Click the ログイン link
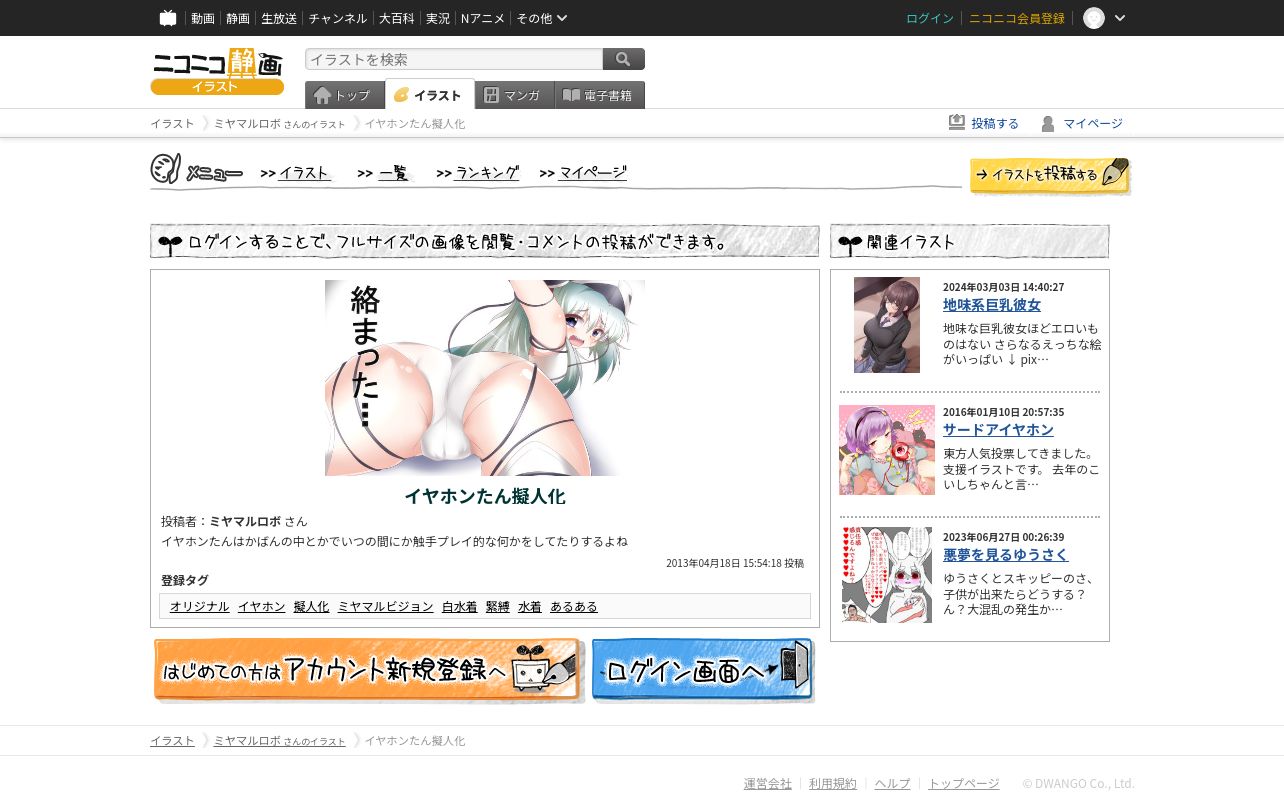Screen dimensions: 1284x810 (930, 18)
